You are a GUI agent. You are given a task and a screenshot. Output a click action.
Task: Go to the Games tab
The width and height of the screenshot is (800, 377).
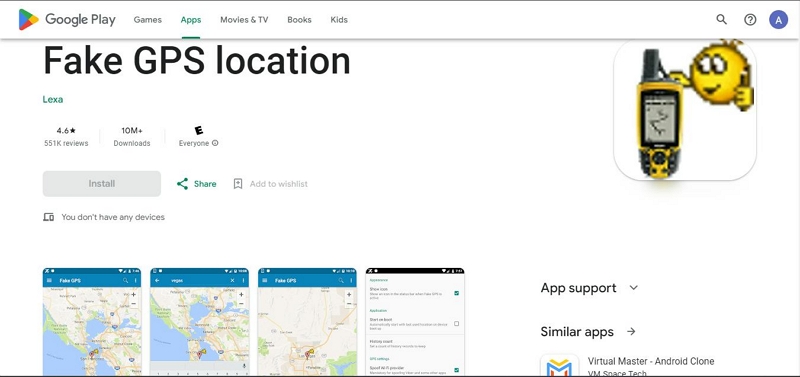tap(147, 20)
